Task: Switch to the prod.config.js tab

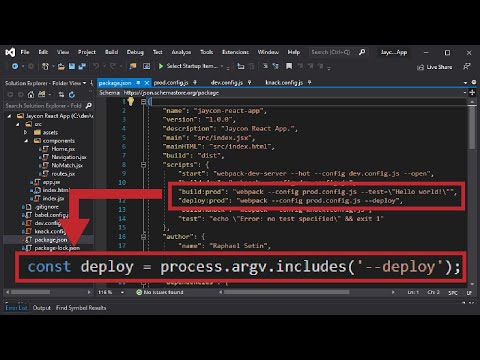Action: 171,82
